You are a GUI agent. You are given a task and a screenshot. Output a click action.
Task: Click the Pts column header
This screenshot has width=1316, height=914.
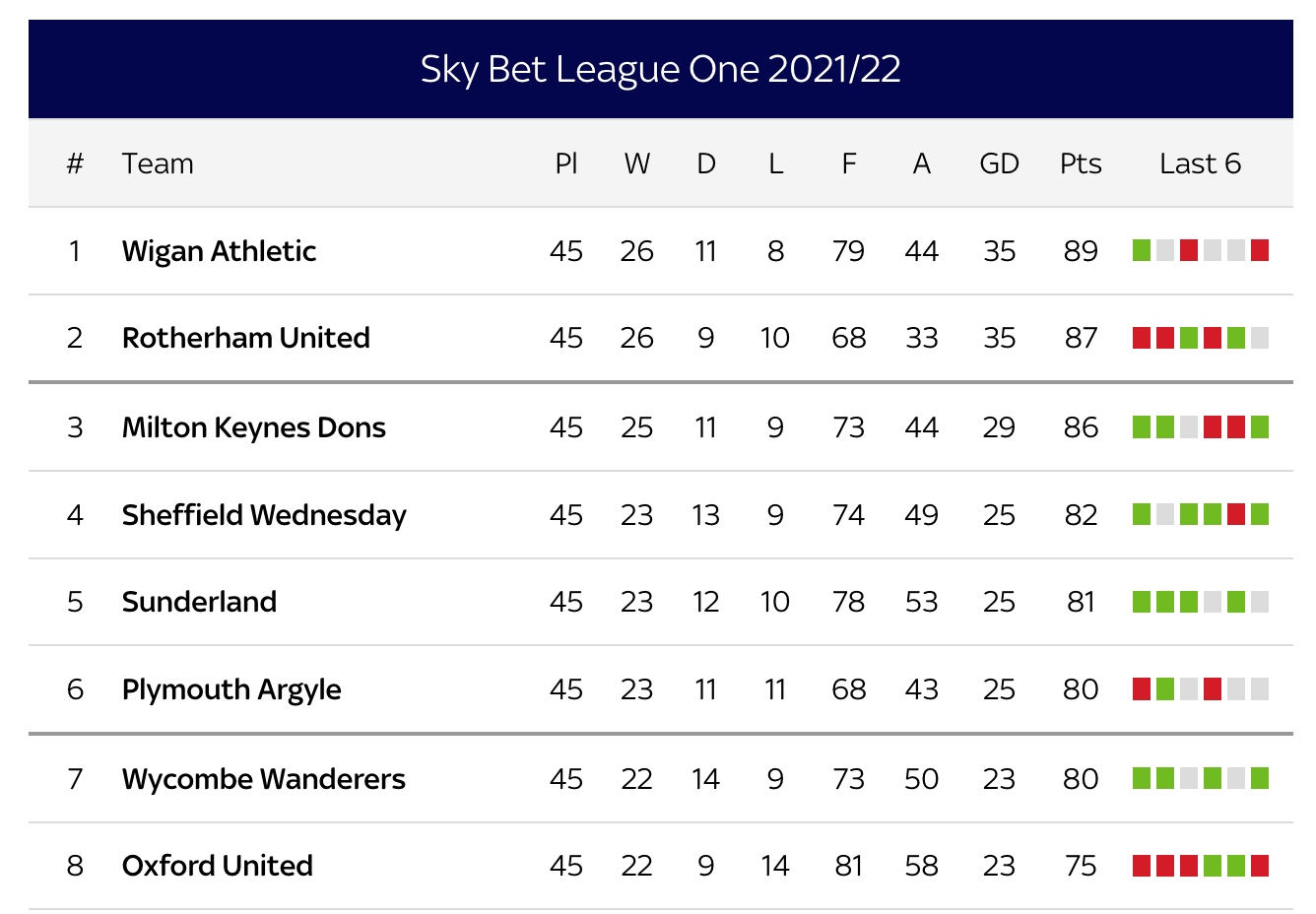click(x=1081, y=163)
